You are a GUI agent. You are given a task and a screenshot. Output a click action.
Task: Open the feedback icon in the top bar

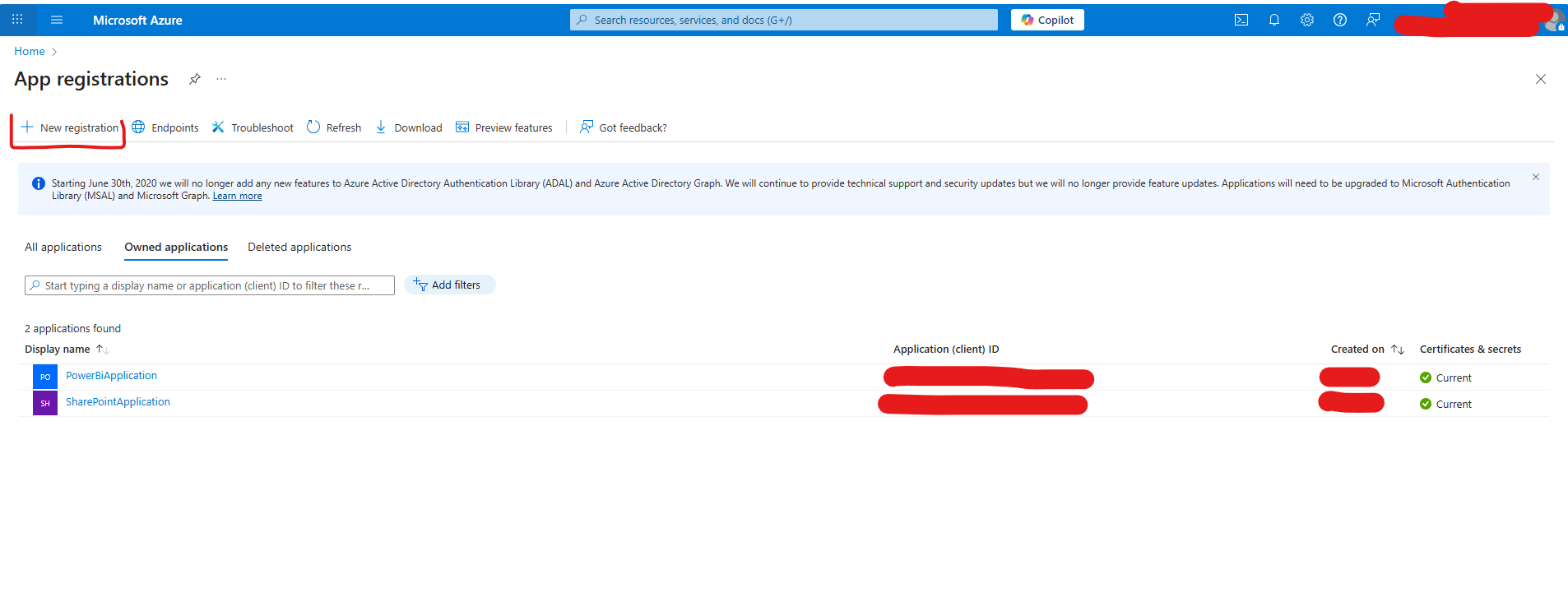click(x=1373, y=20)
